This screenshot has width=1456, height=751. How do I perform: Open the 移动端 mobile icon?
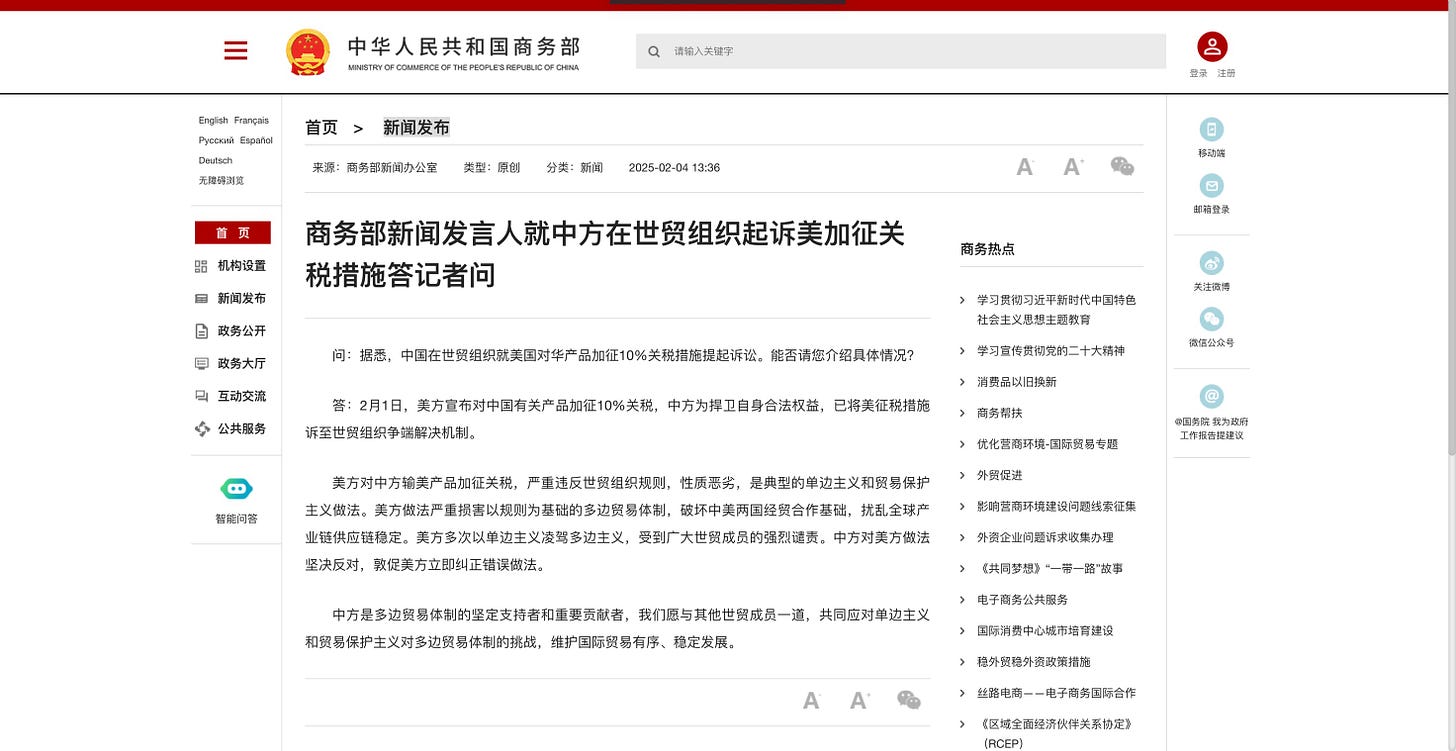click(x=1211, y=129)
